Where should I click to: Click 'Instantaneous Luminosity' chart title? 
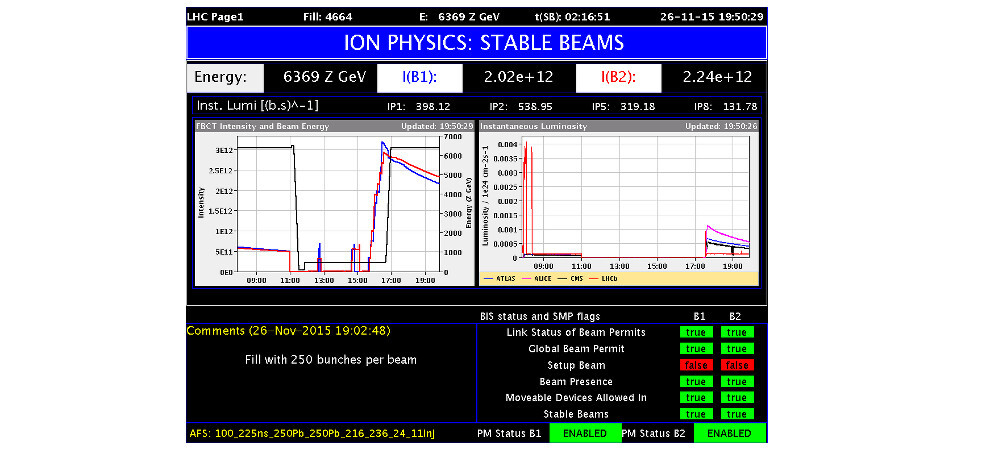point(534,126)
